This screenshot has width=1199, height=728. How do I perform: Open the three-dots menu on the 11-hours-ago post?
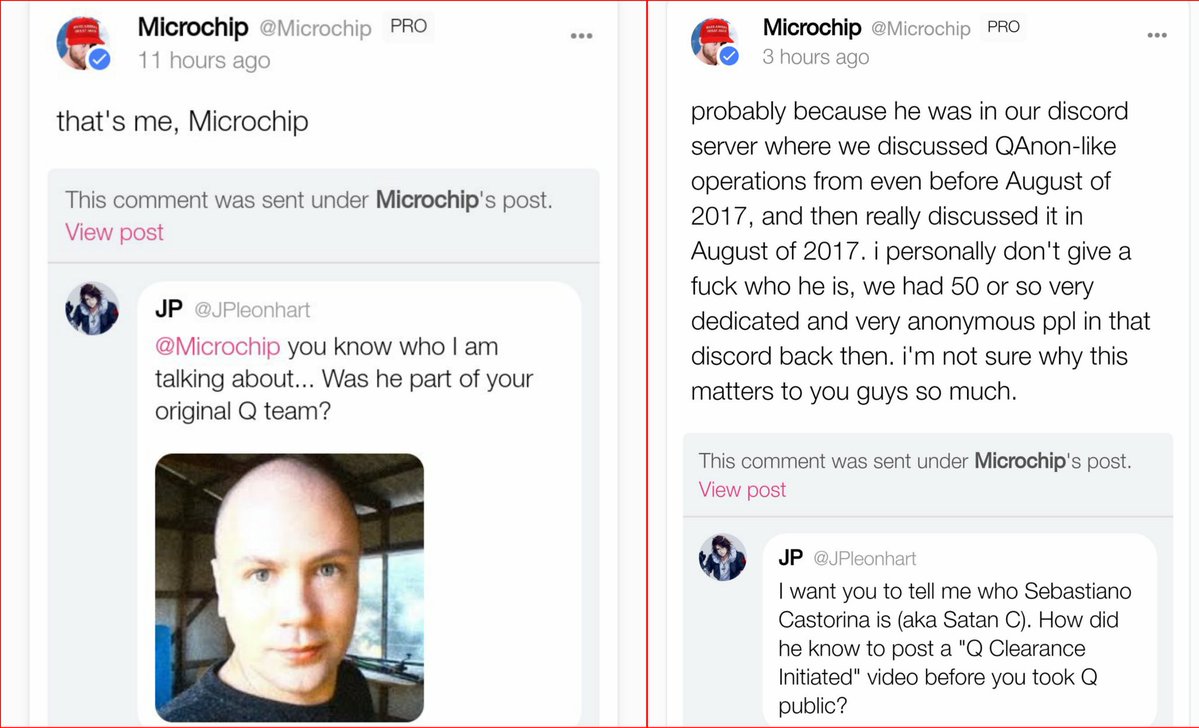coord(582,36)
